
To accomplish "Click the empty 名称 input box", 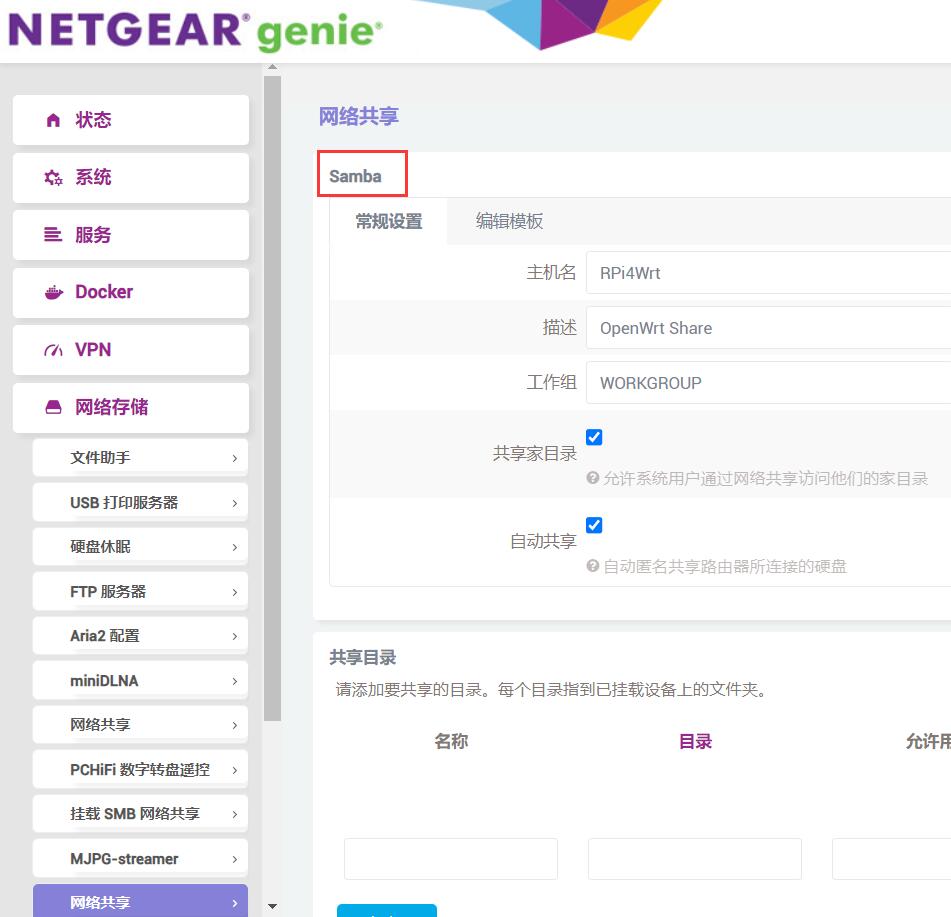I will click(451, 859).
